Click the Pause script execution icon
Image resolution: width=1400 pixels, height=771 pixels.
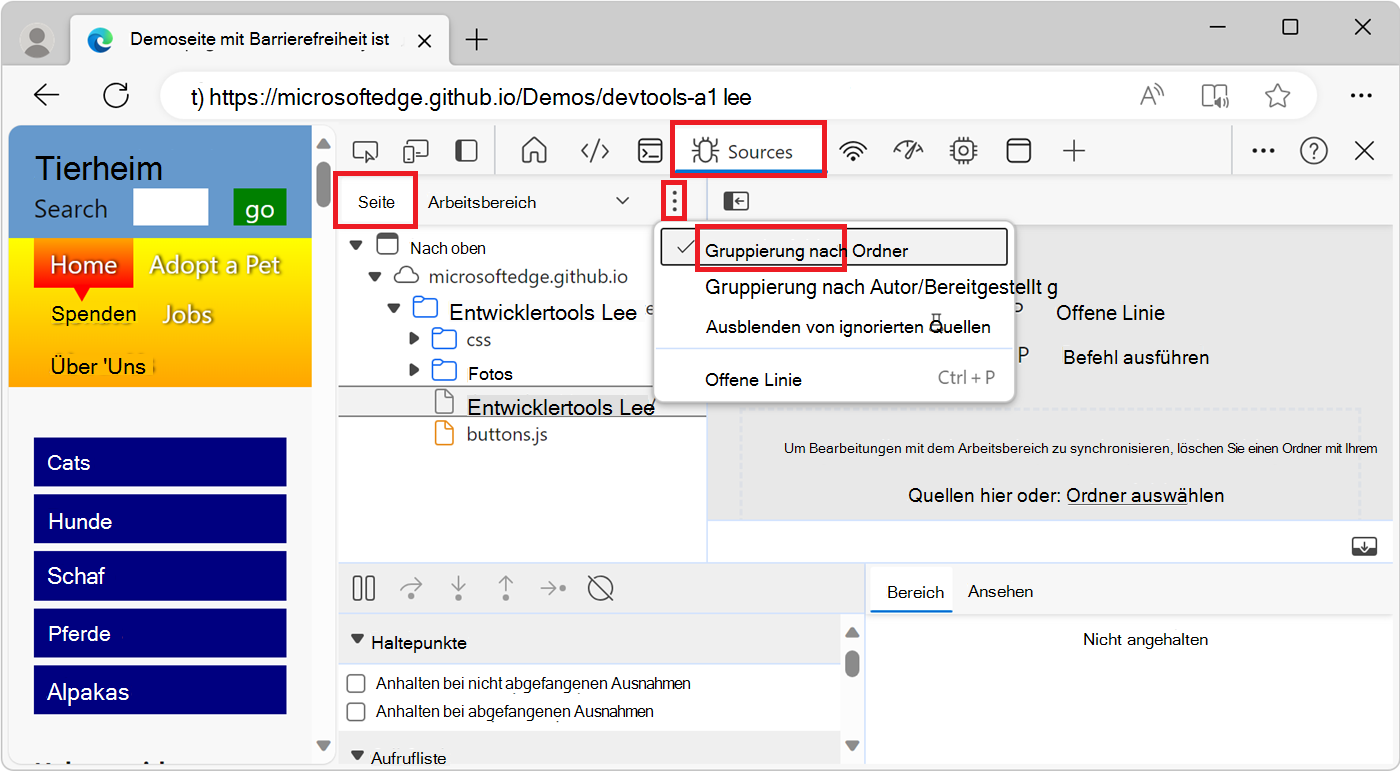coord(363,588)
